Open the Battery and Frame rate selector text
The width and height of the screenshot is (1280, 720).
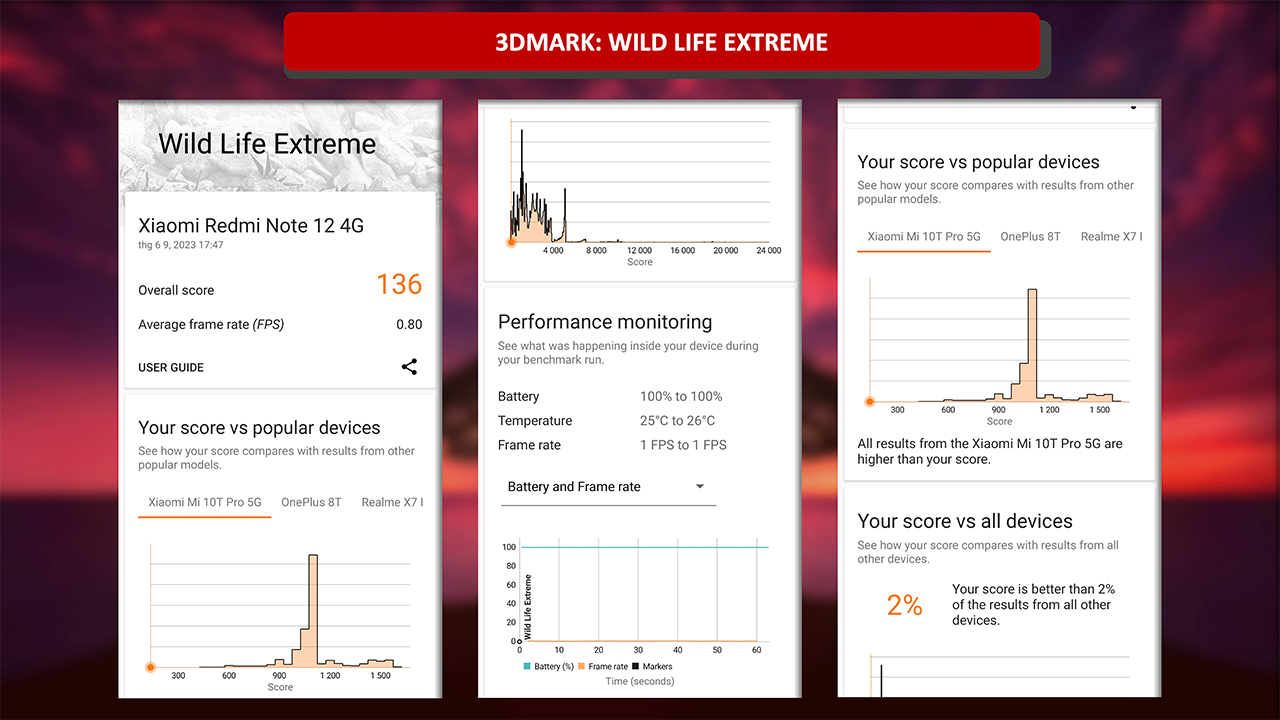574,487
